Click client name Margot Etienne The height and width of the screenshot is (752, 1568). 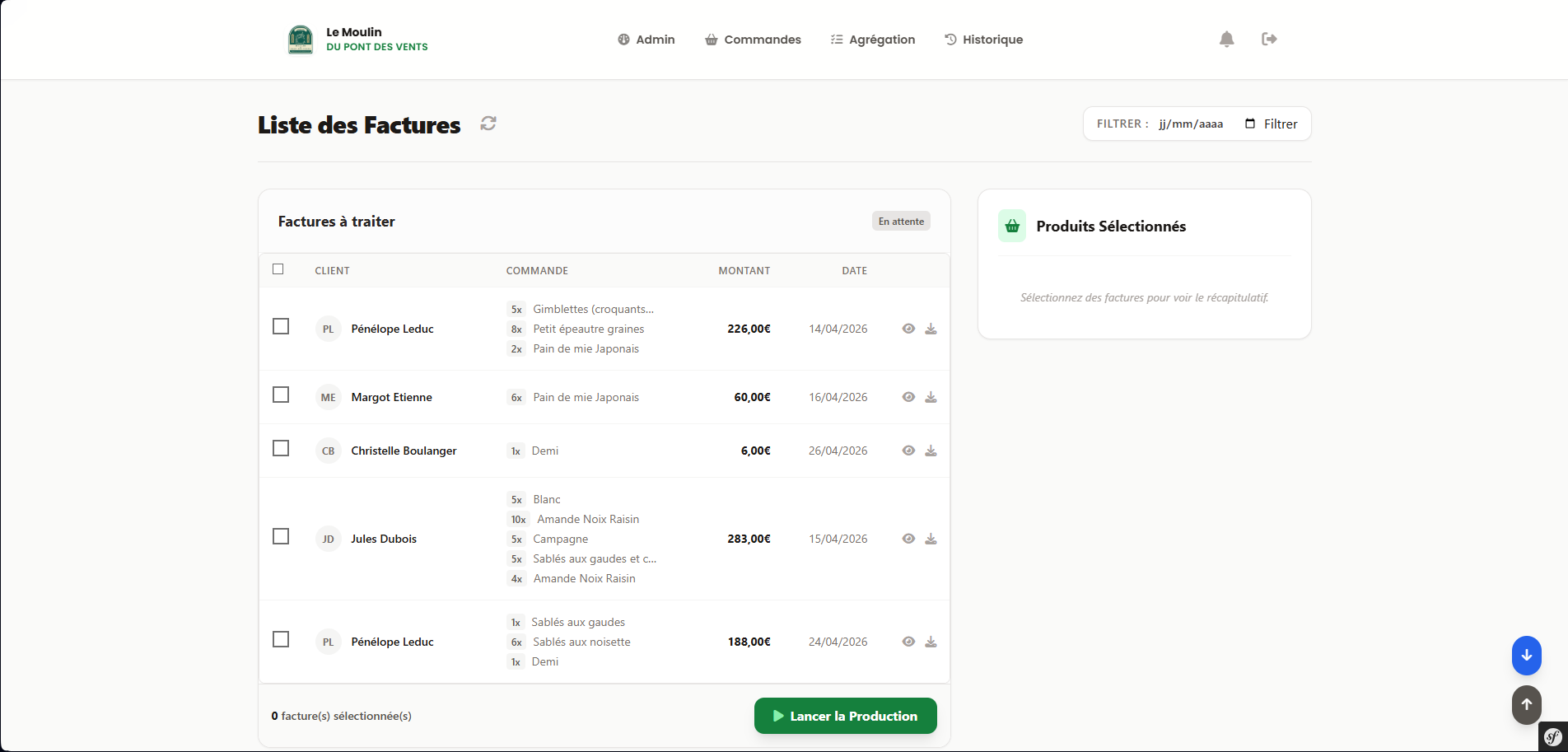click(x=391, y=397)
